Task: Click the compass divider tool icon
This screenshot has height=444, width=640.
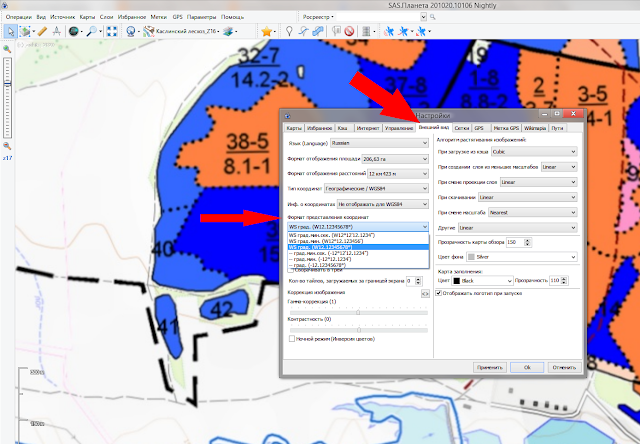Action: (57, 31)
